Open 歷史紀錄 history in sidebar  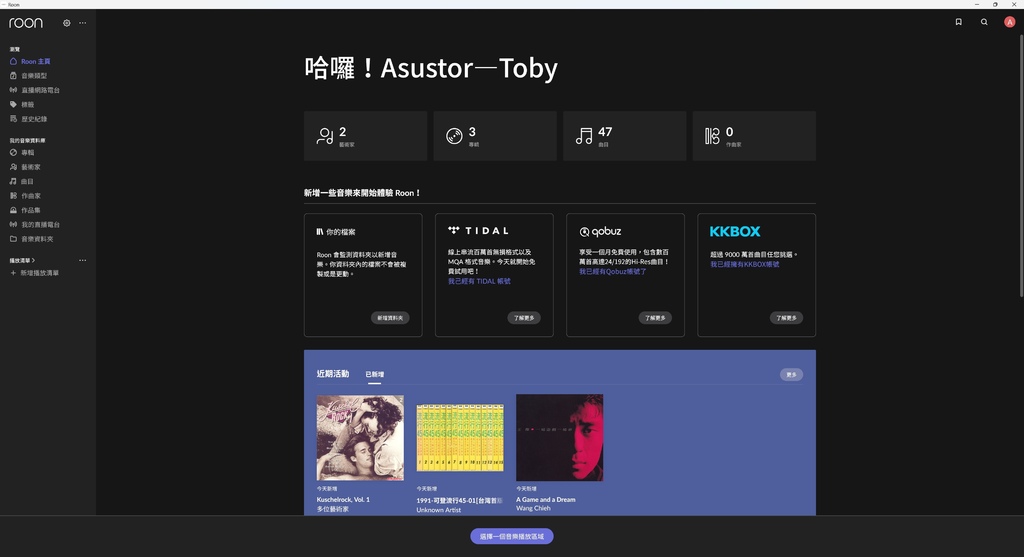34,119
